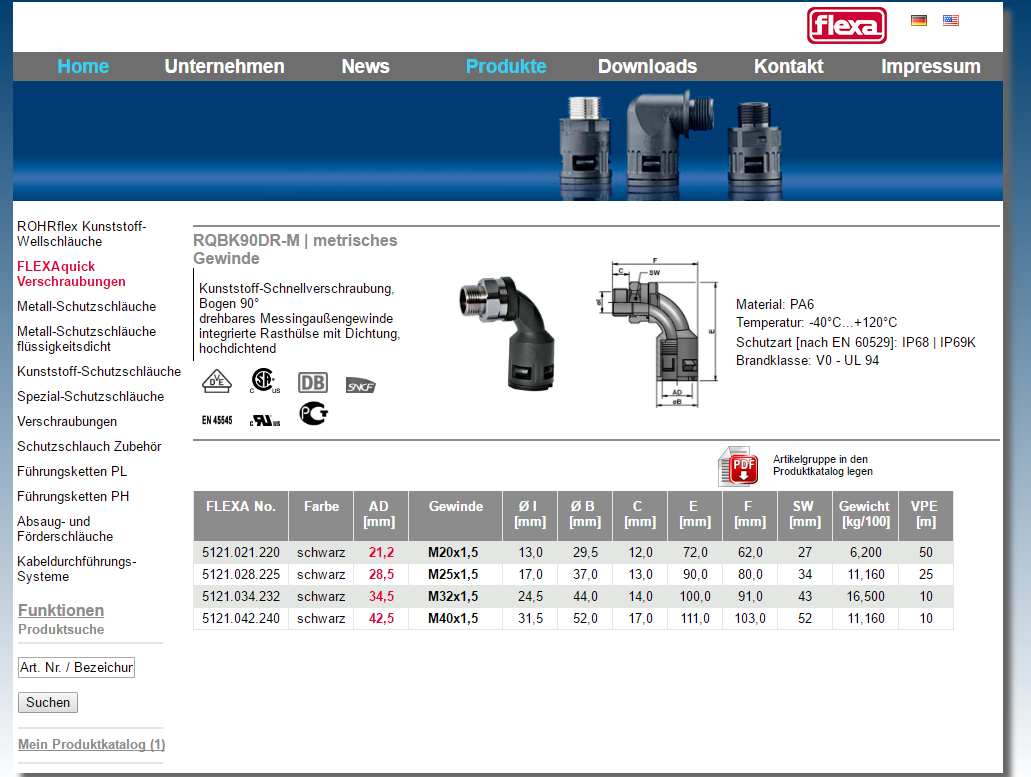This screenshot has height=777, width=1031.
Task: Open Schutzschlauch Zubehör category
Action: click(89, 446)
